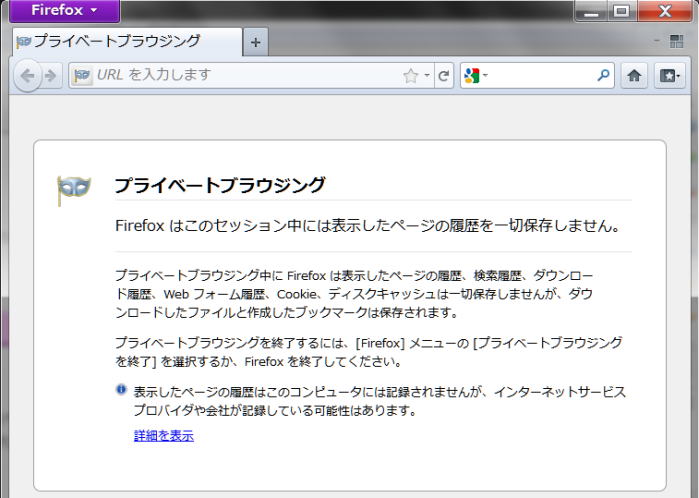Open the Google search engine selector
The image size is (699, 498).
point(476,75)
